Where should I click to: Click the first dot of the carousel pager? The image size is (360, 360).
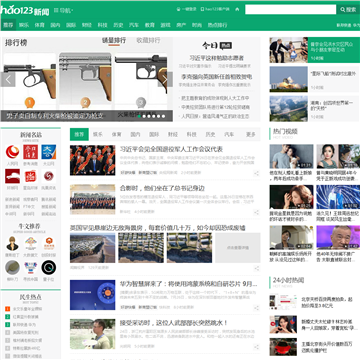[139, 116]
